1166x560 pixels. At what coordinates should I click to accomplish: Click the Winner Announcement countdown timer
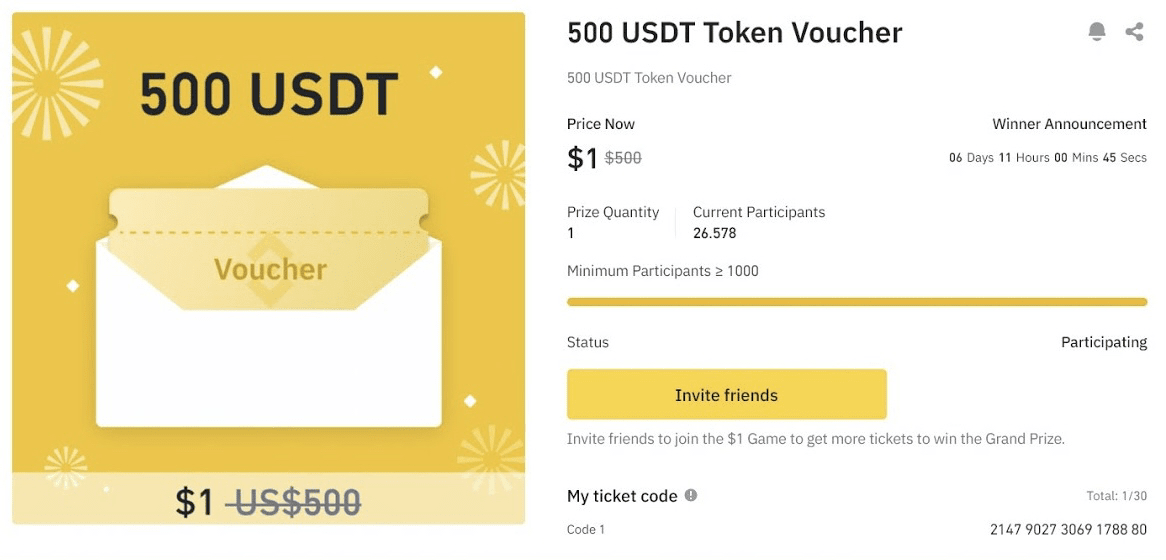(x=1047, y=158)
